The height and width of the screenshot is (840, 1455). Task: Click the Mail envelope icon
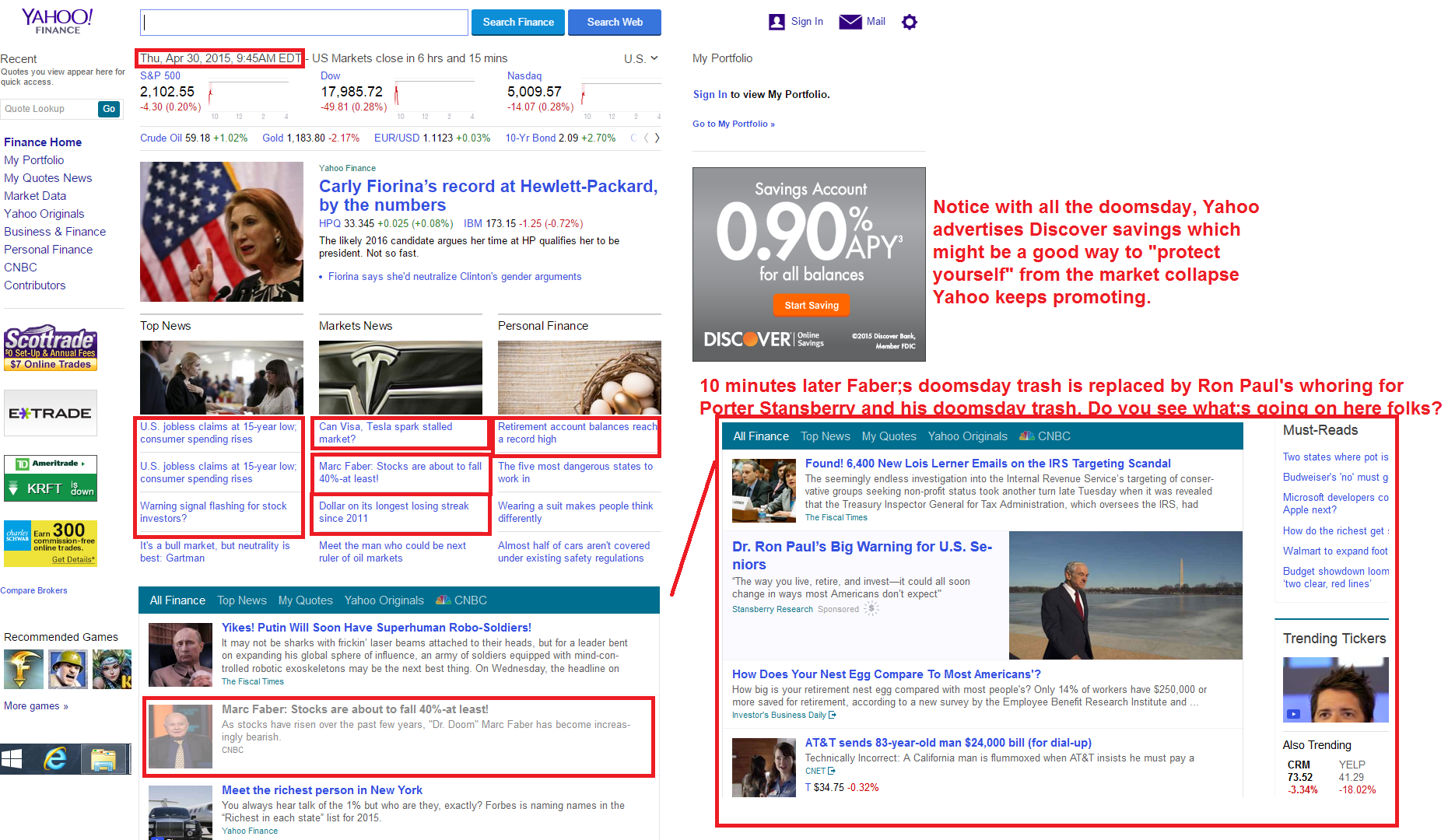pyautogui.click(x=850, y=22)
